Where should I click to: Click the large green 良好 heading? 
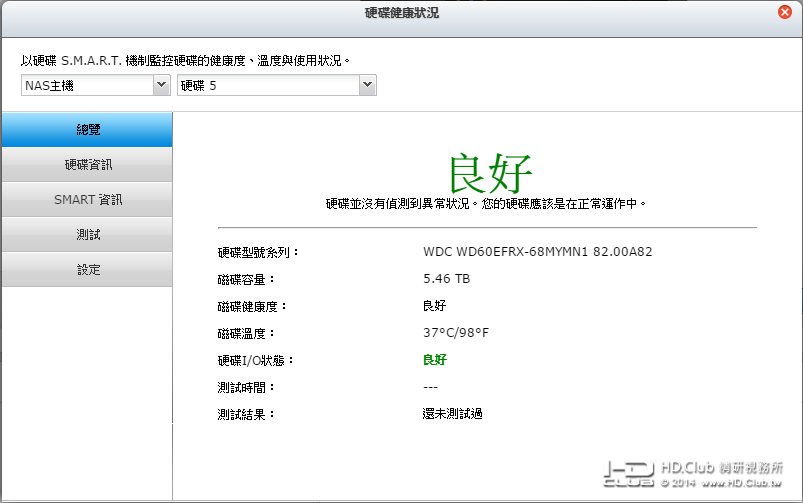coord(491,173)
